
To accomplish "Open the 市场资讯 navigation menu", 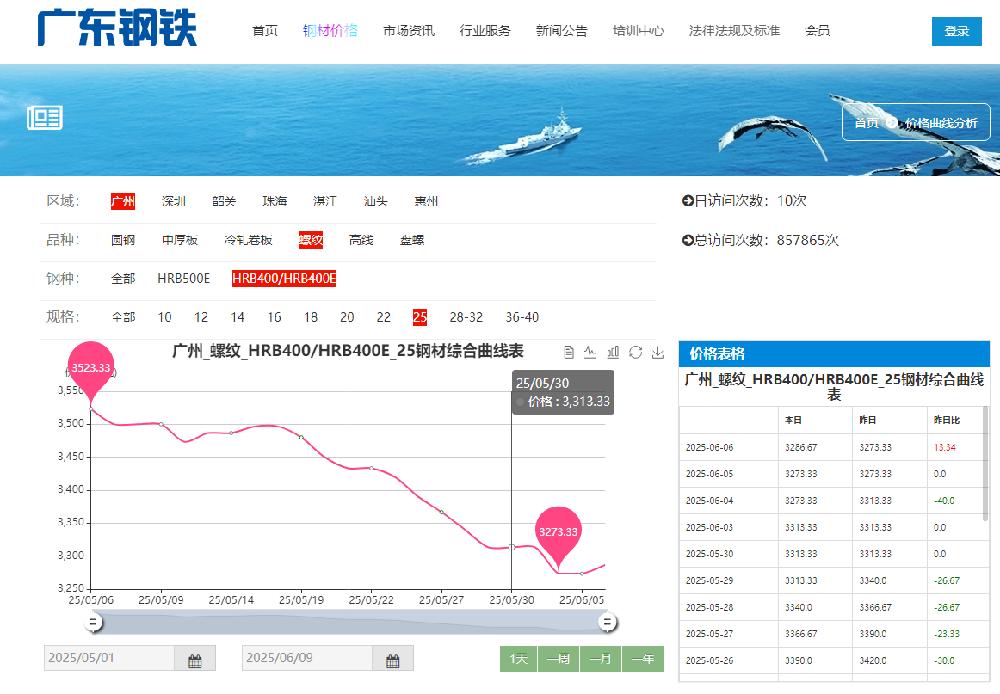I will [409, 31].
